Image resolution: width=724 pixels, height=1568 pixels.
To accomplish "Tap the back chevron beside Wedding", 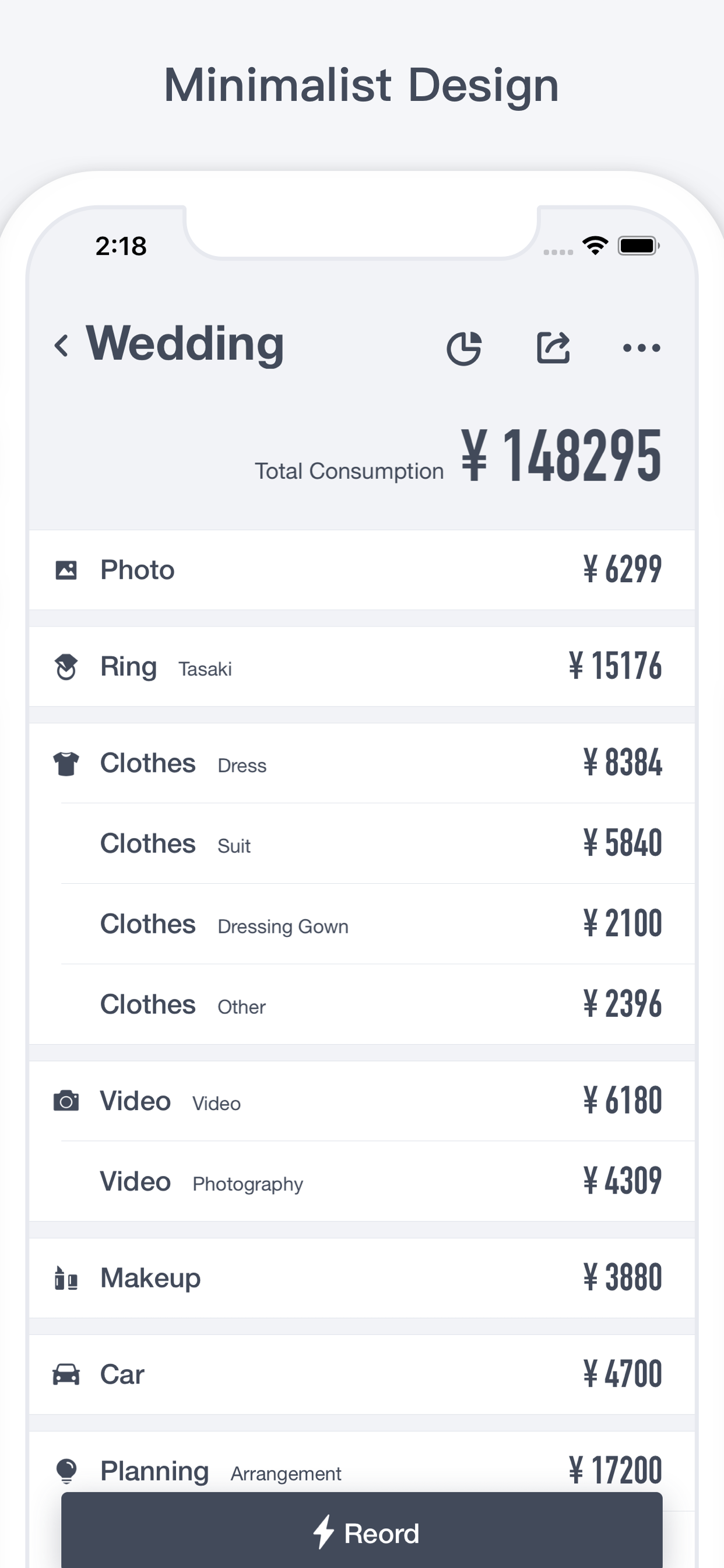I will coord(61,346).
